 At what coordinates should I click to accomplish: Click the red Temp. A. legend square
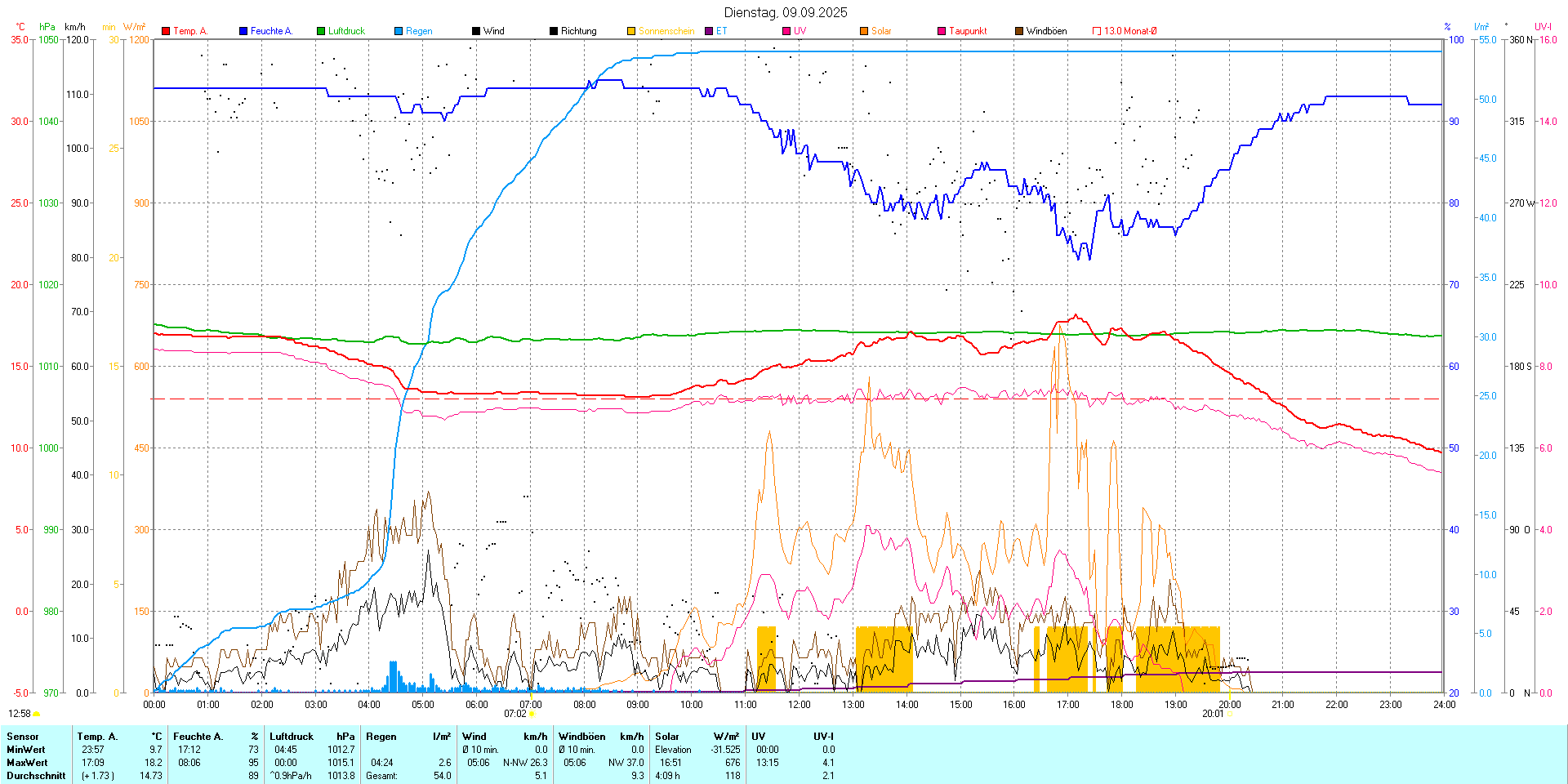coord(166,31)
